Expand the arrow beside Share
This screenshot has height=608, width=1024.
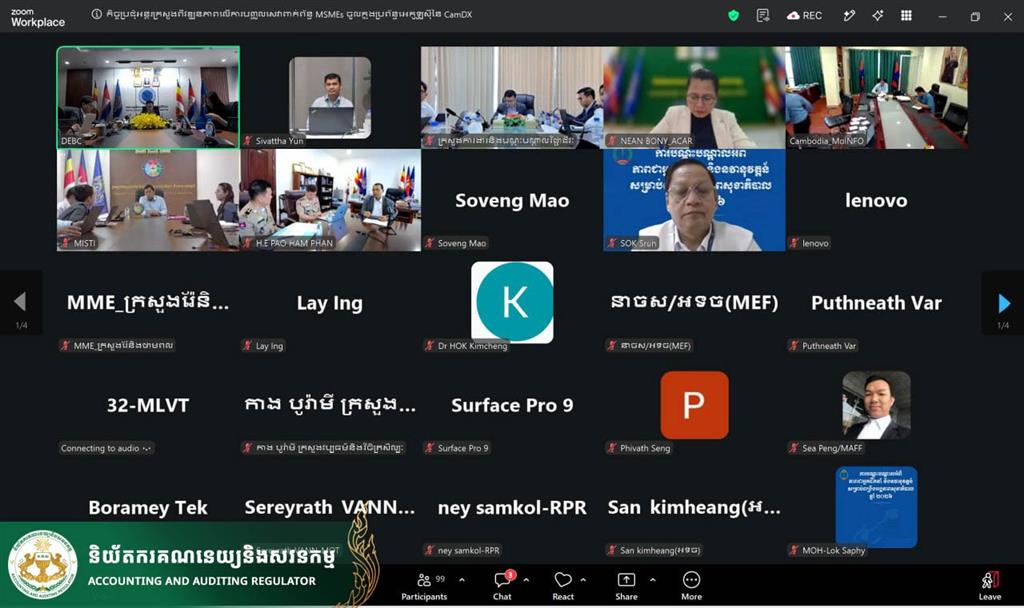click(652, 579)
